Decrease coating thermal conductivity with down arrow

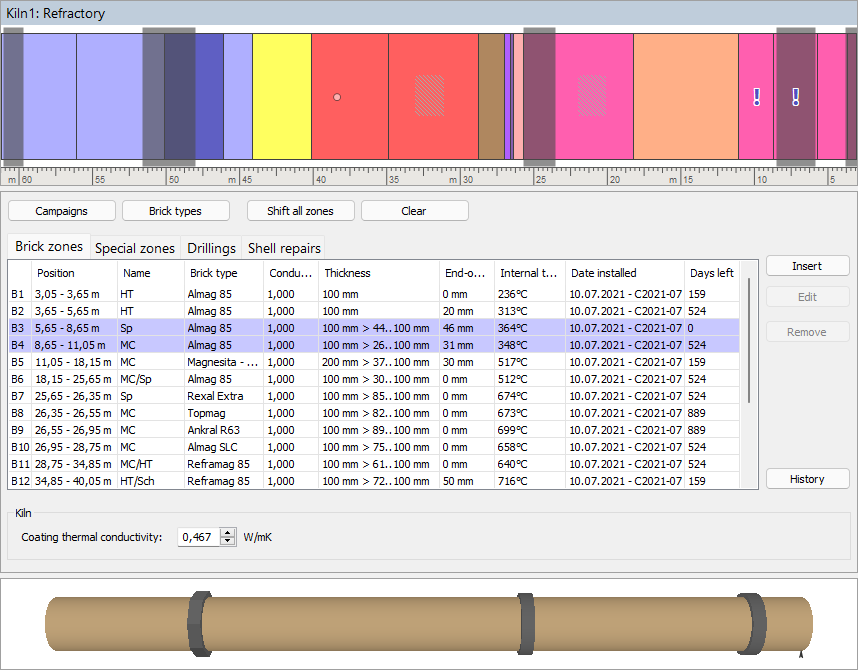tap(228, 541)
